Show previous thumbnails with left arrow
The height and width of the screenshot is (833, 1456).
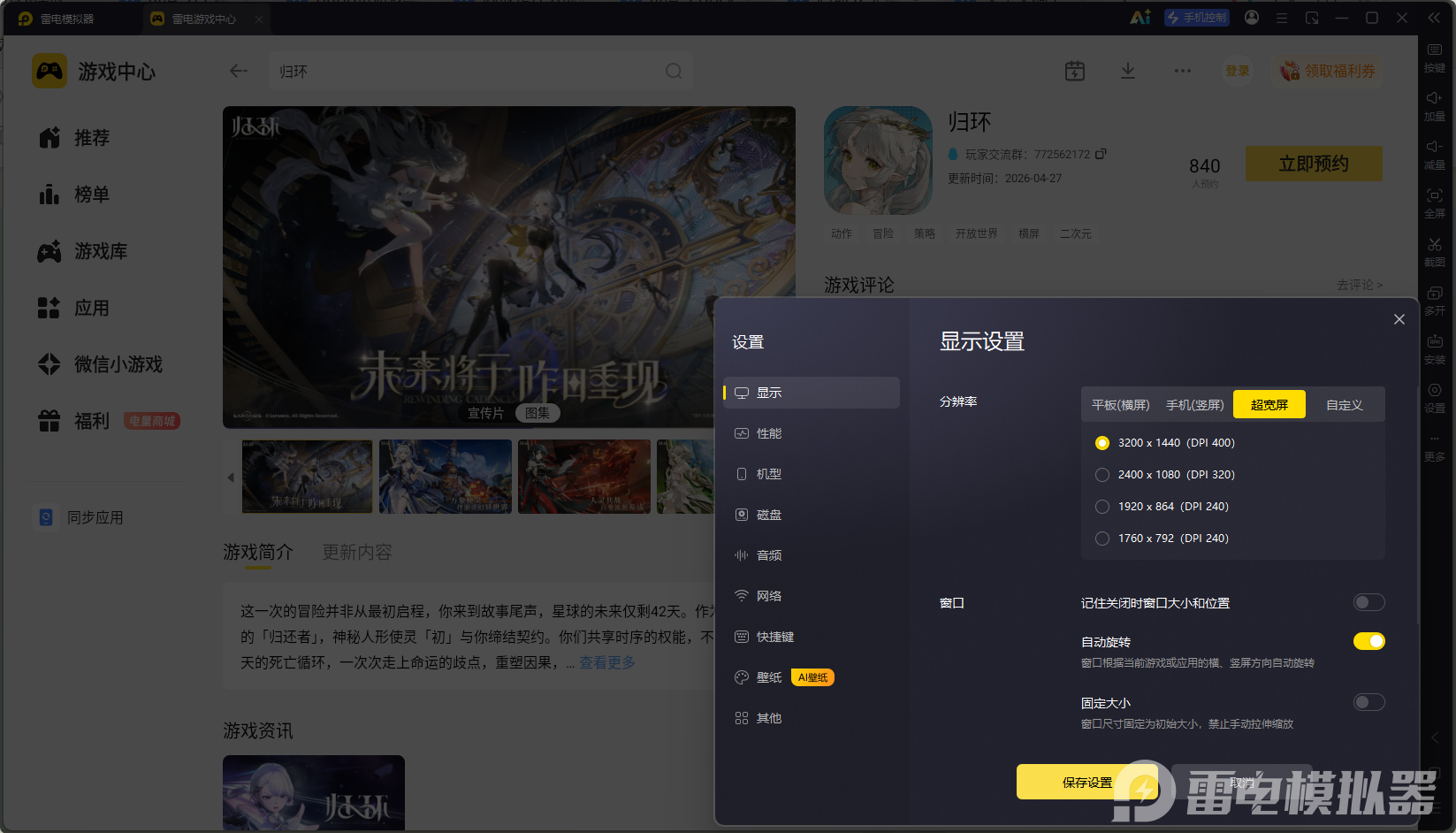tap(231, 478)
